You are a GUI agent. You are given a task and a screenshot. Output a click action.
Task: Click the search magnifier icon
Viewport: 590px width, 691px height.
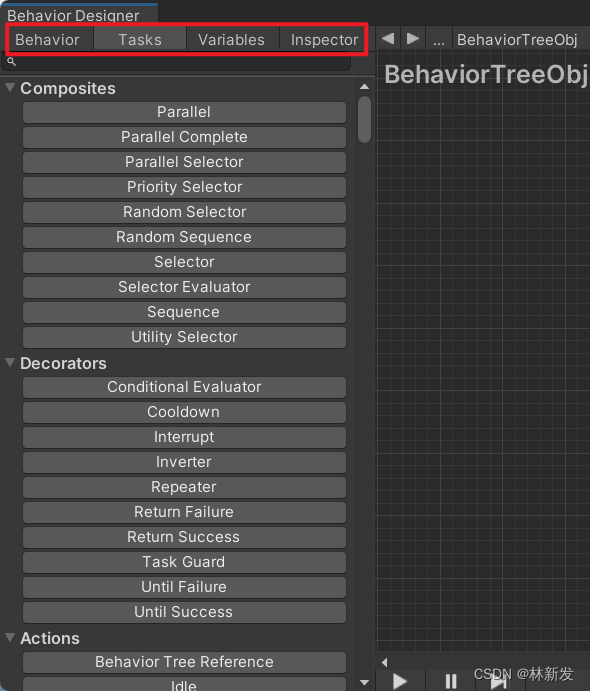11,62
